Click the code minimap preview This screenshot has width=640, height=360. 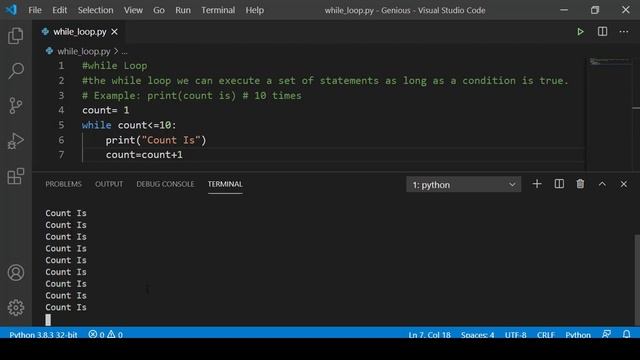(610, 62)
